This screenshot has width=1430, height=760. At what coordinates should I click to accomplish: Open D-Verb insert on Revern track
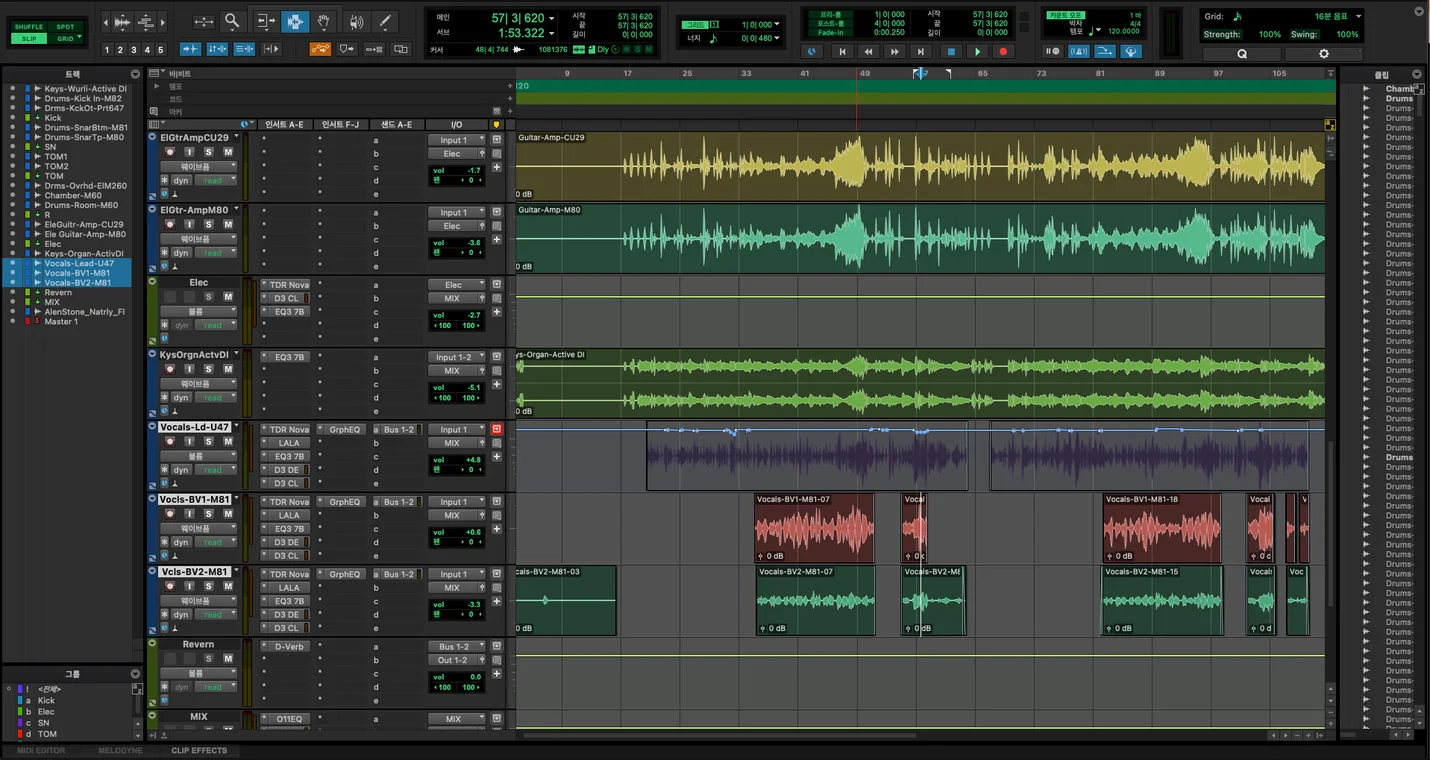[286, 647]
